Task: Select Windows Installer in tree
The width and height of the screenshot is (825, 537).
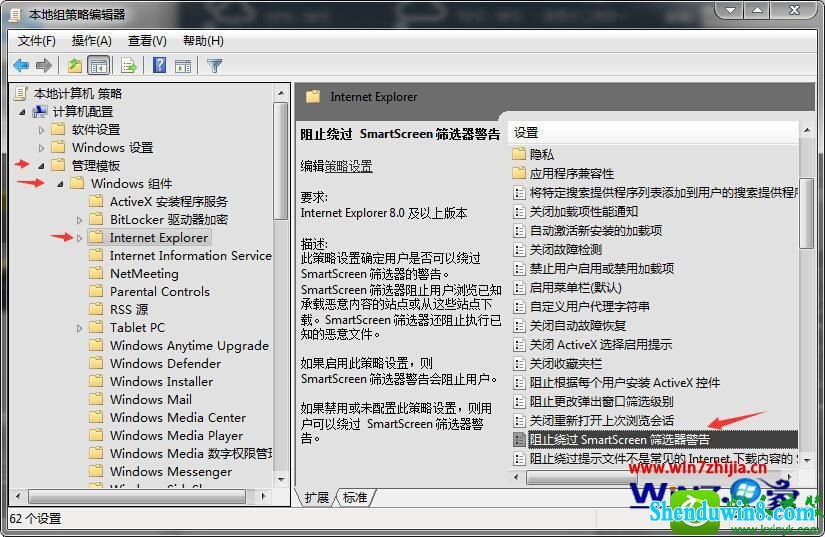Action: (x=162, y=381)
